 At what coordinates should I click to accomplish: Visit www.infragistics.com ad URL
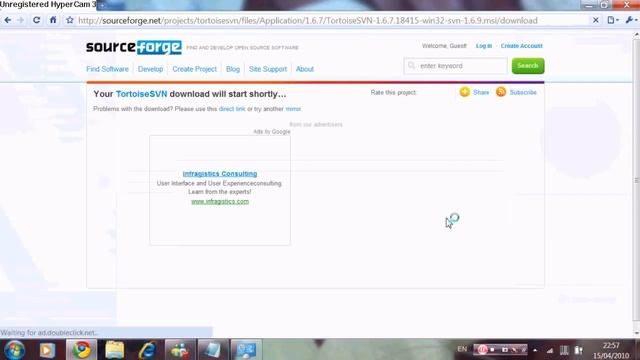220,201
